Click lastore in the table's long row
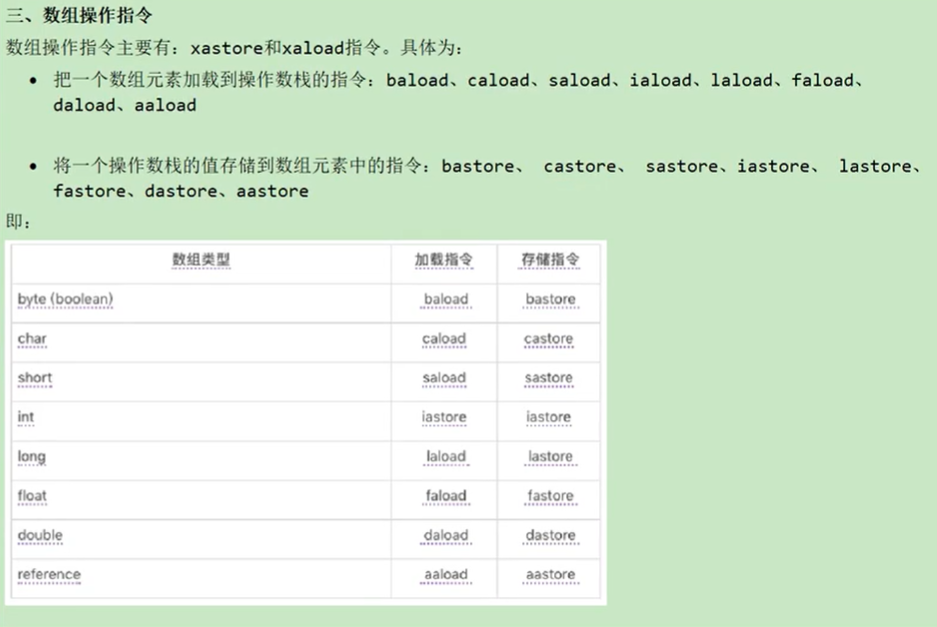The height and width of the screenshot is (627, 937). point(550,457)
